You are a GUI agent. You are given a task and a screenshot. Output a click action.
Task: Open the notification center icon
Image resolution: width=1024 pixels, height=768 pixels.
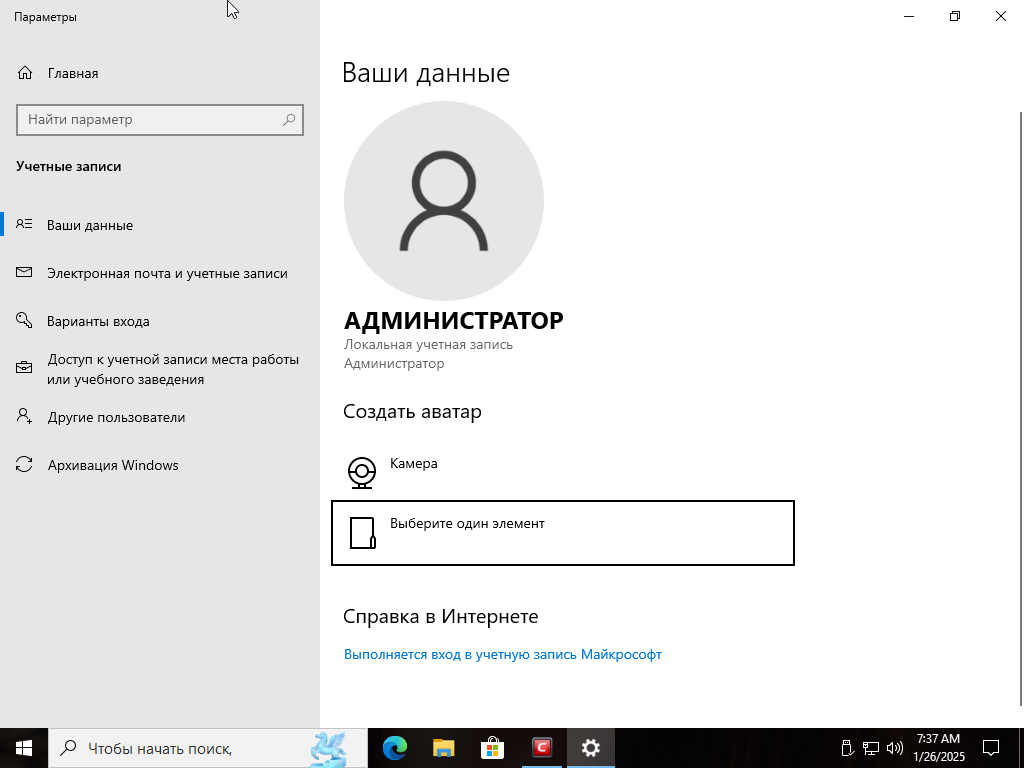(x=991, y=748)
